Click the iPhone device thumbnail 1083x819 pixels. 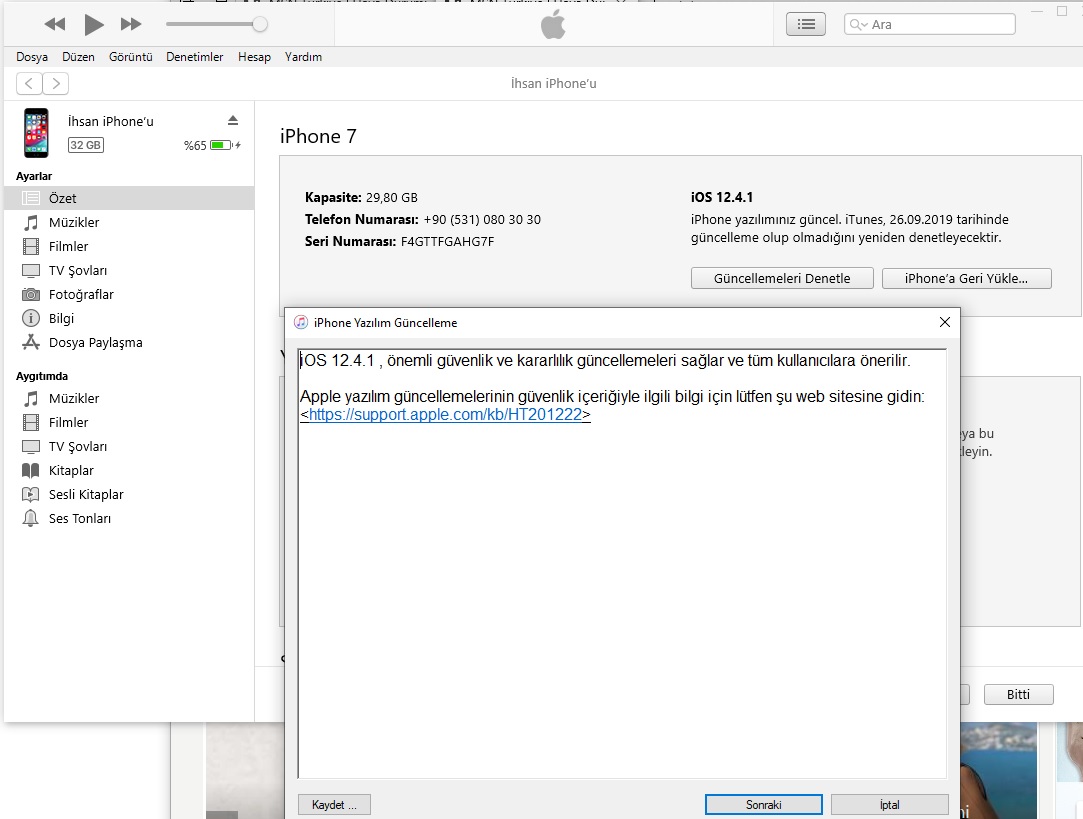coord(37,133)
